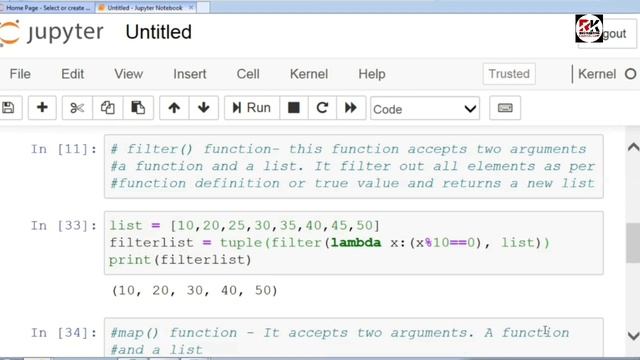
Task: Rename the notebook titled Untitled
Action: pyautogui.click(x=159, y=32)
